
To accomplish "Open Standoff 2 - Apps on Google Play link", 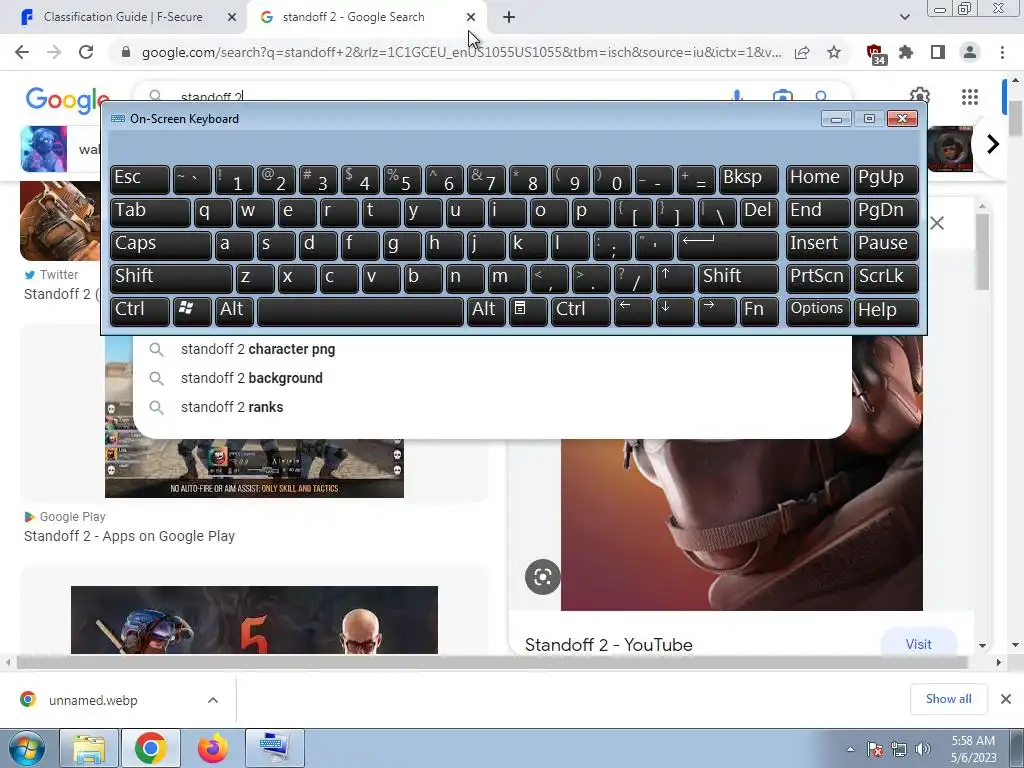I will pos(129,536).
